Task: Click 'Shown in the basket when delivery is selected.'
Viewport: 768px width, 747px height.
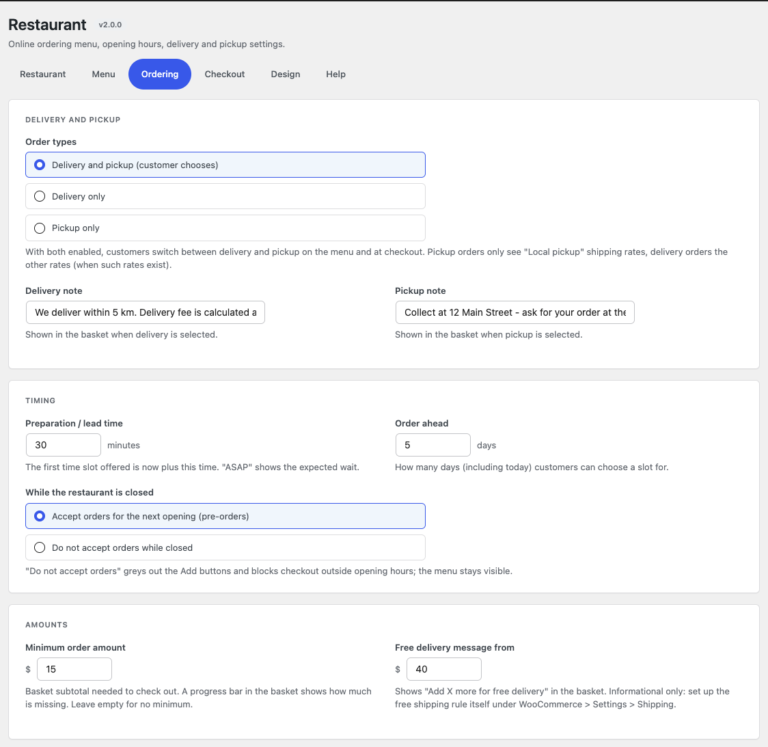Action: 121,335
